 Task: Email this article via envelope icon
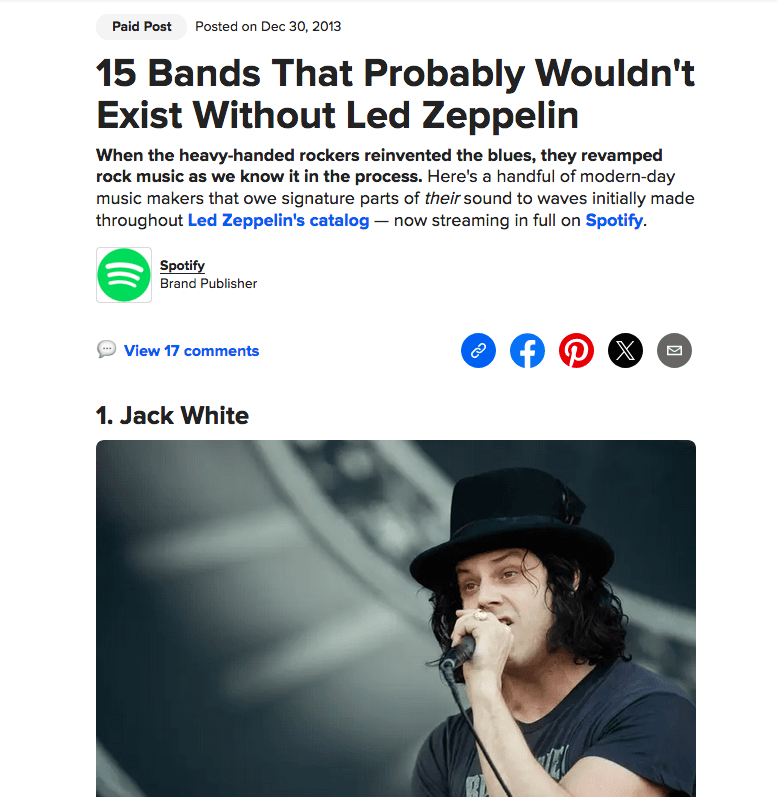[674, 350]
